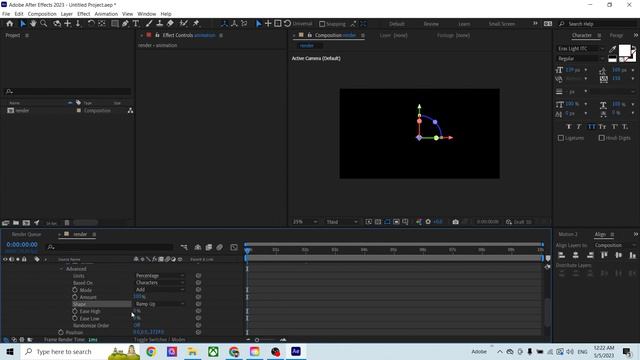Select the Rotation tool
This screenshot has width=640, height=360.
(91, 24)
